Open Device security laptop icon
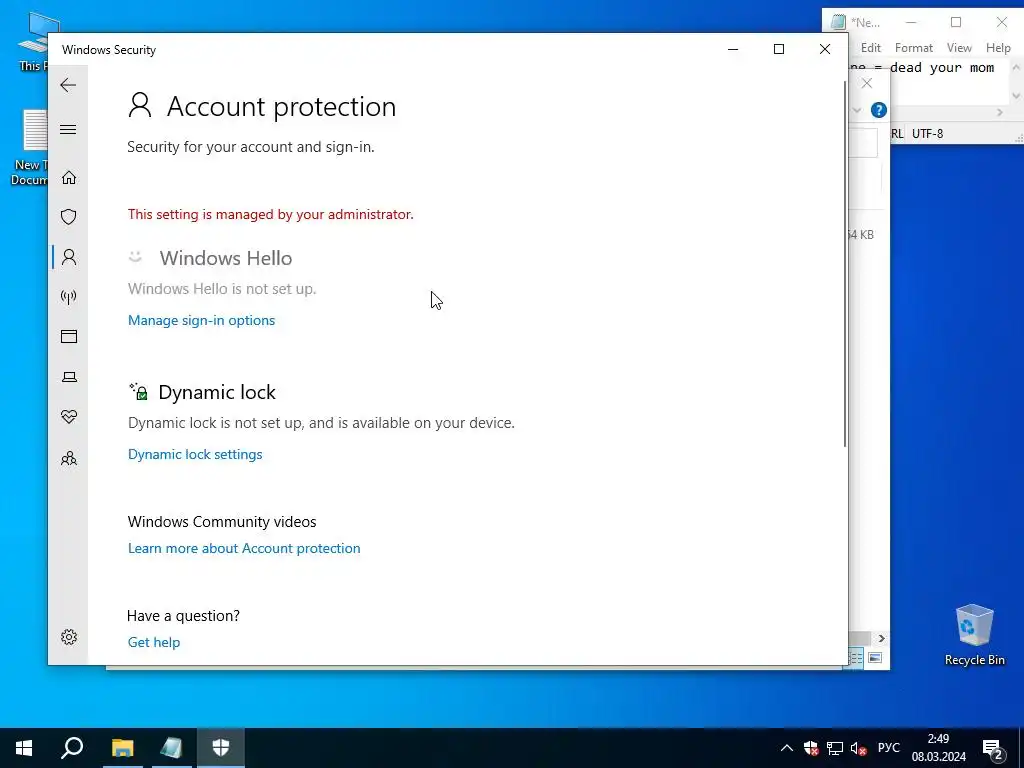Screen dimensions: 1024x768 click(69, 377)
